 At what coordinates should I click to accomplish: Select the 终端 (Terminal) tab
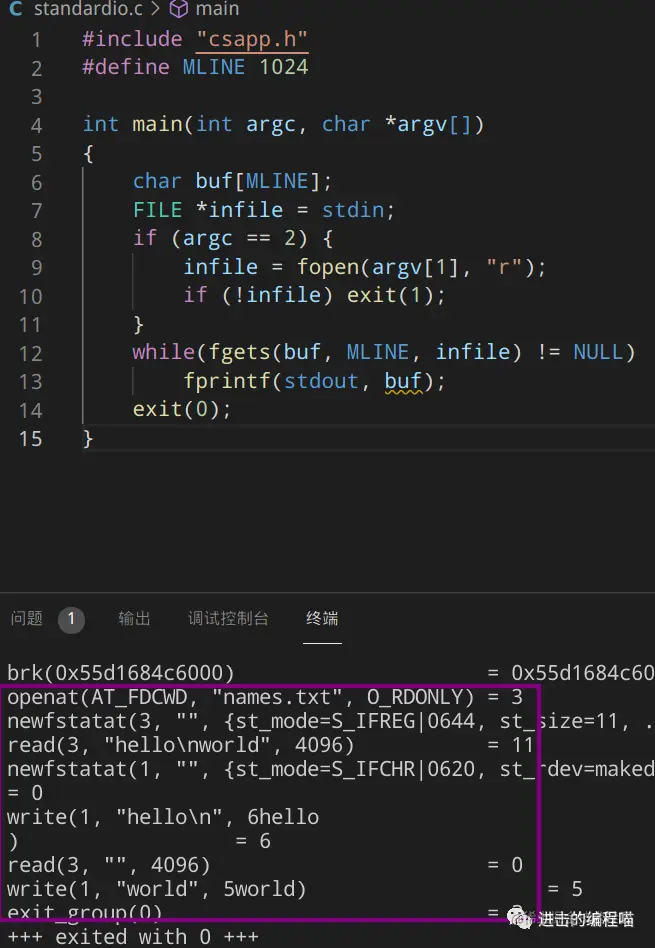point(322,618)
